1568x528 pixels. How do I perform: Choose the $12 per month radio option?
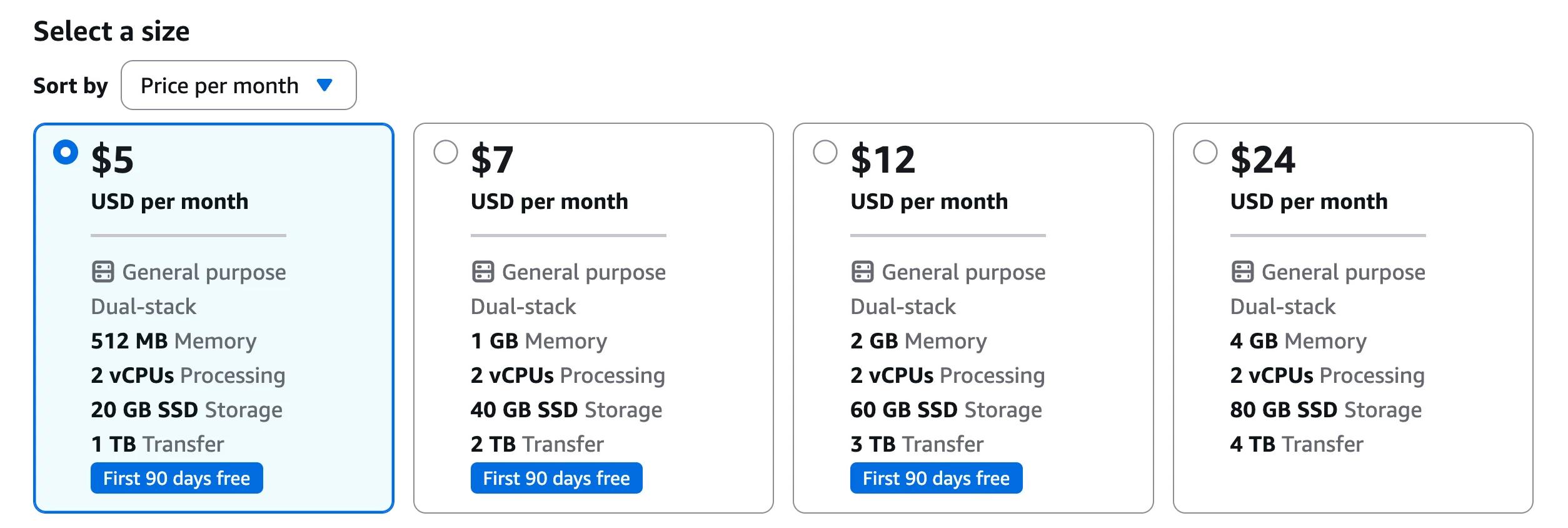pyautogui.click(x=825, y=152)
